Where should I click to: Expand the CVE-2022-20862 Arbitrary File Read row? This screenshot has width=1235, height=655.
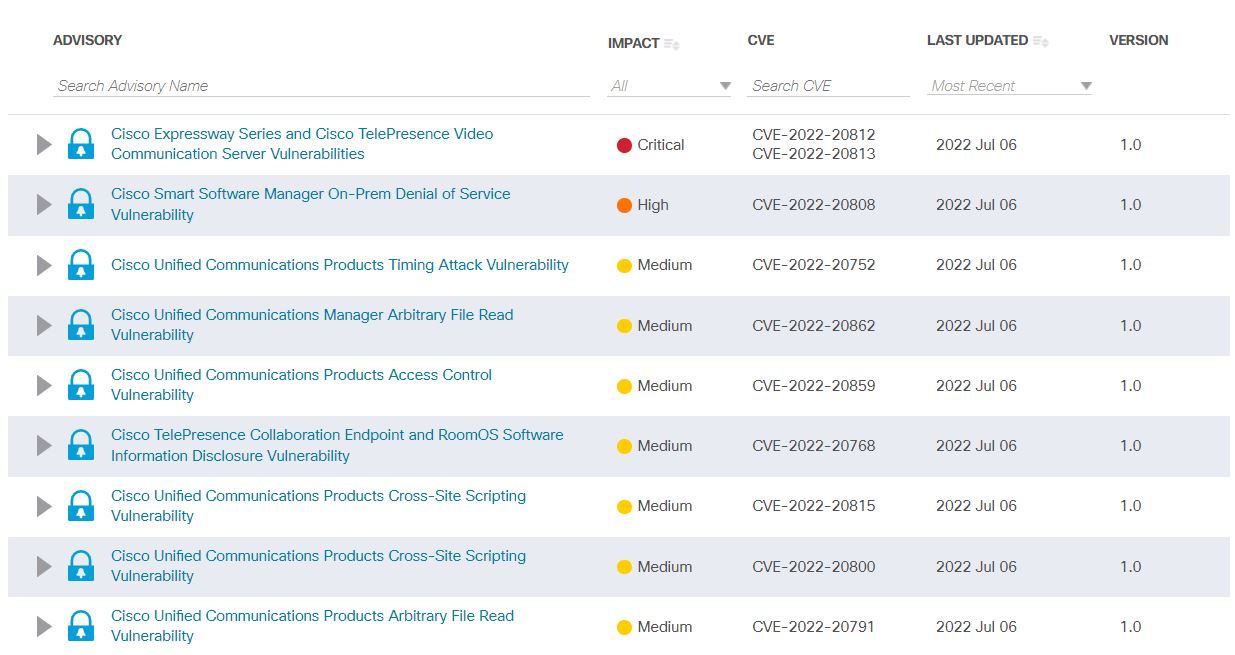[43, 325]
